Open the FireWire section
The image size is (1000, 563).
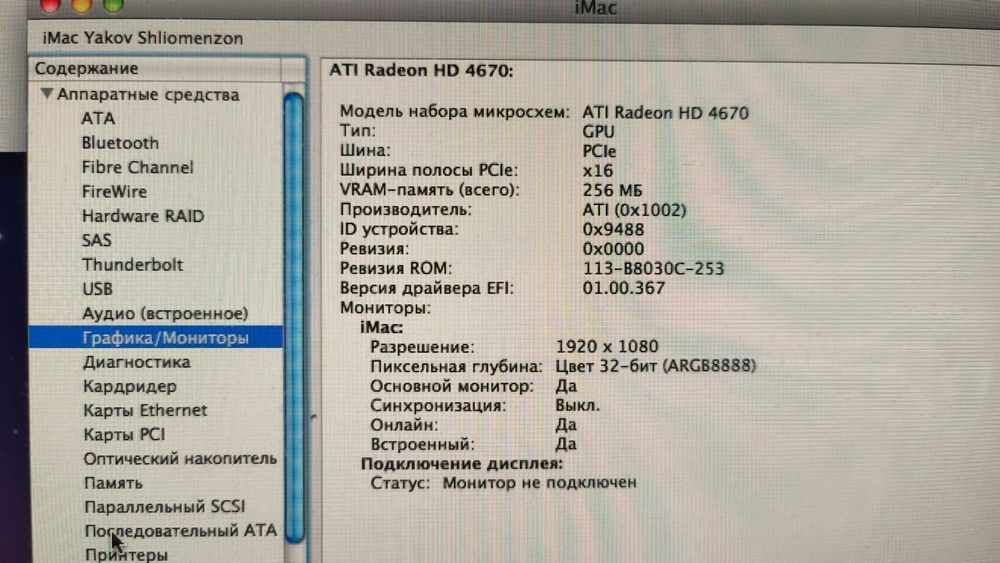click(x=114, y=191)
